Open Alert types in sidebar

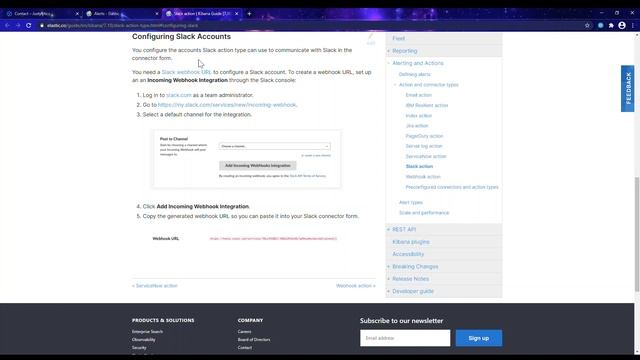coord(411,202)
